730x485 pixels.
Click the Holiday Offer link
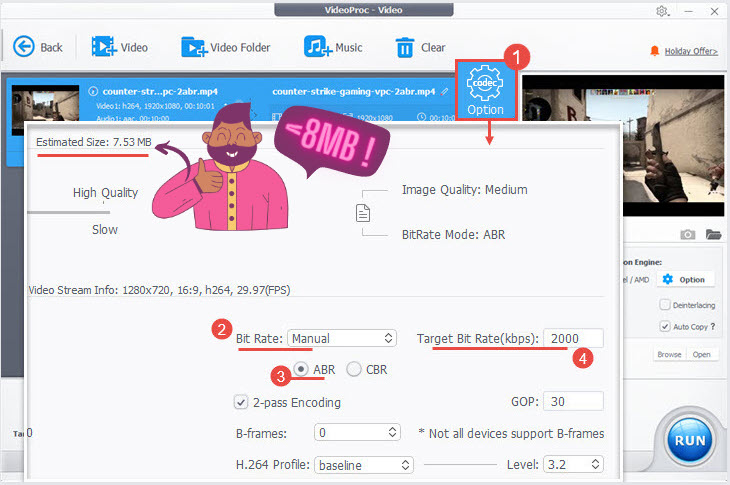[691, 51]
